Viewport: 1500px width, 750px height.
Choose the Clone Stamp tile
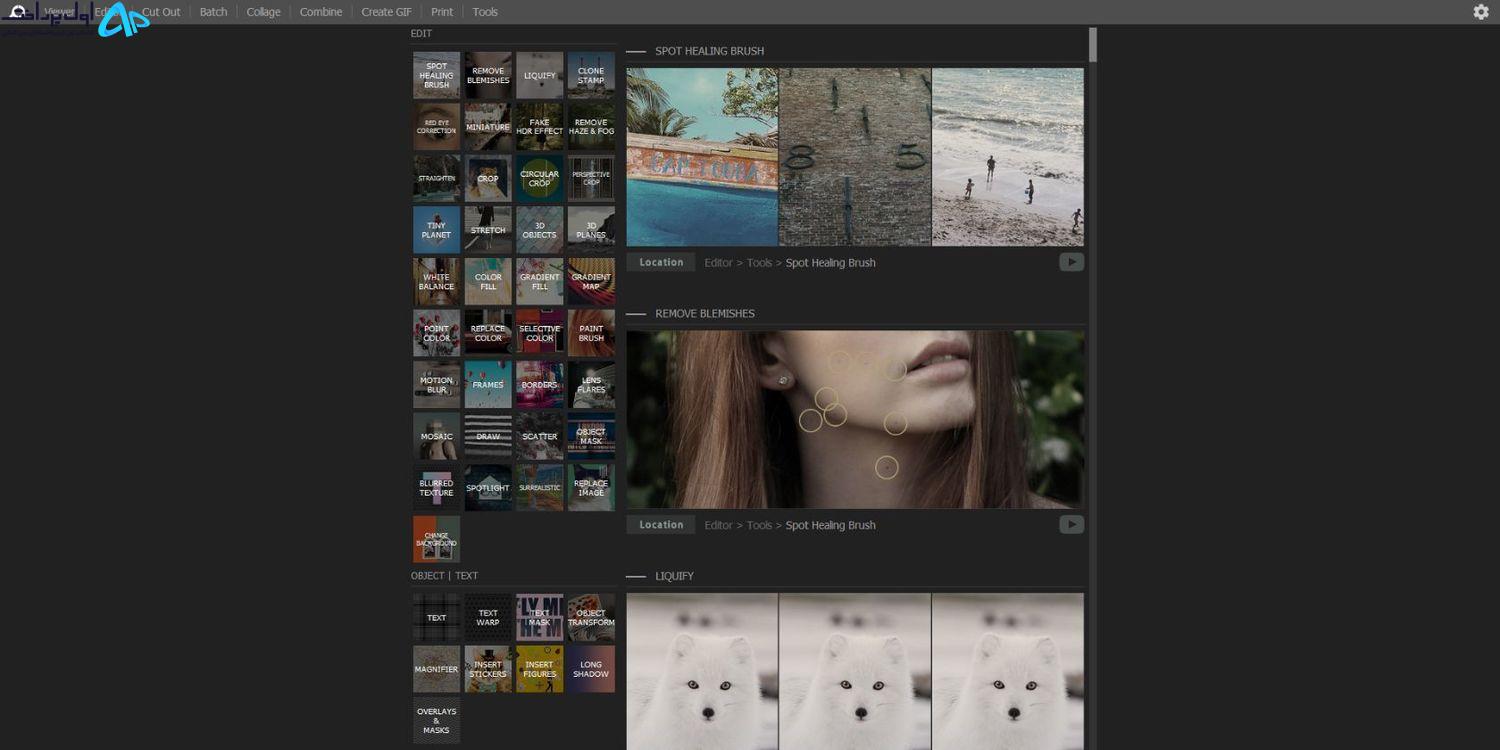(x=591, y=75)
